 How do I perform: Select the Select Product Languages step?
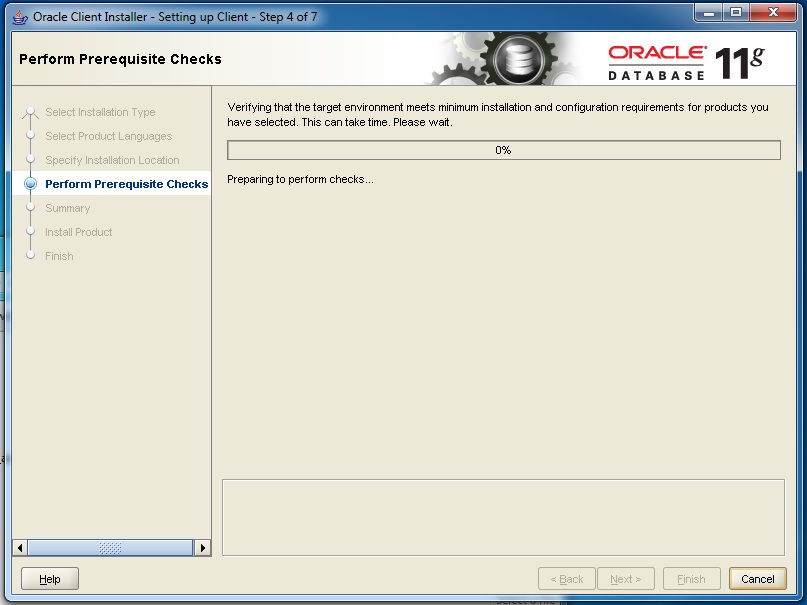[109, 136]
